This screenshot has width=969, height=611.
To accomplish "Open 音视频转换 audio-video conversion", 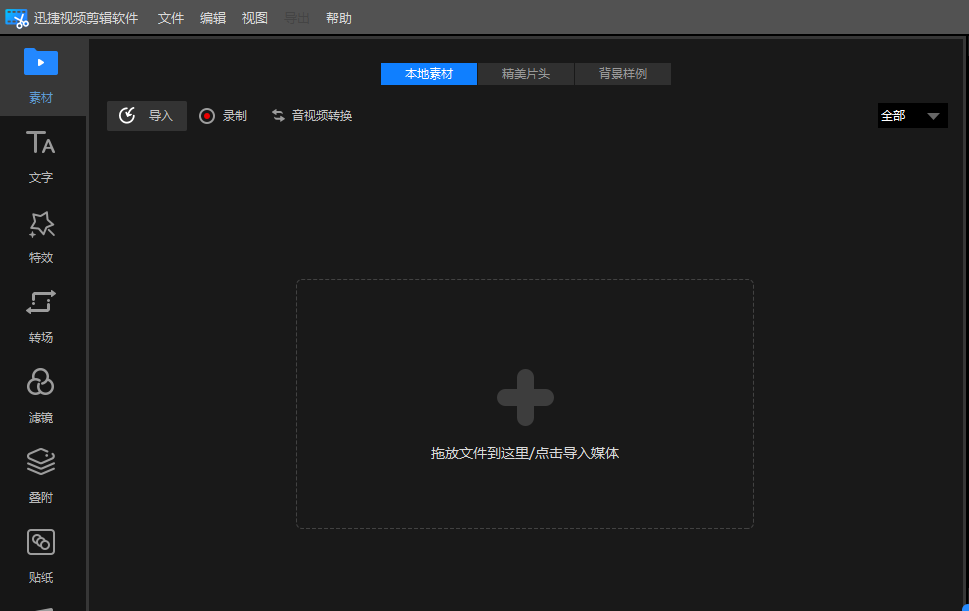I will click(312, 116).
